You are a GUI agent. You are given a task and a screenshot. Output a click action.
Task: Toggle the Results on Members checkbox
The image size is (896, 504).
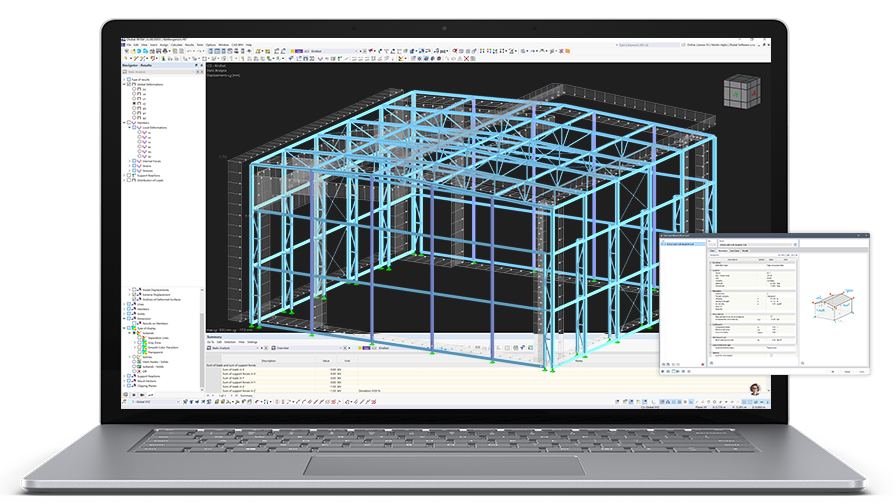pyautogui.click(x=134, y=323)
